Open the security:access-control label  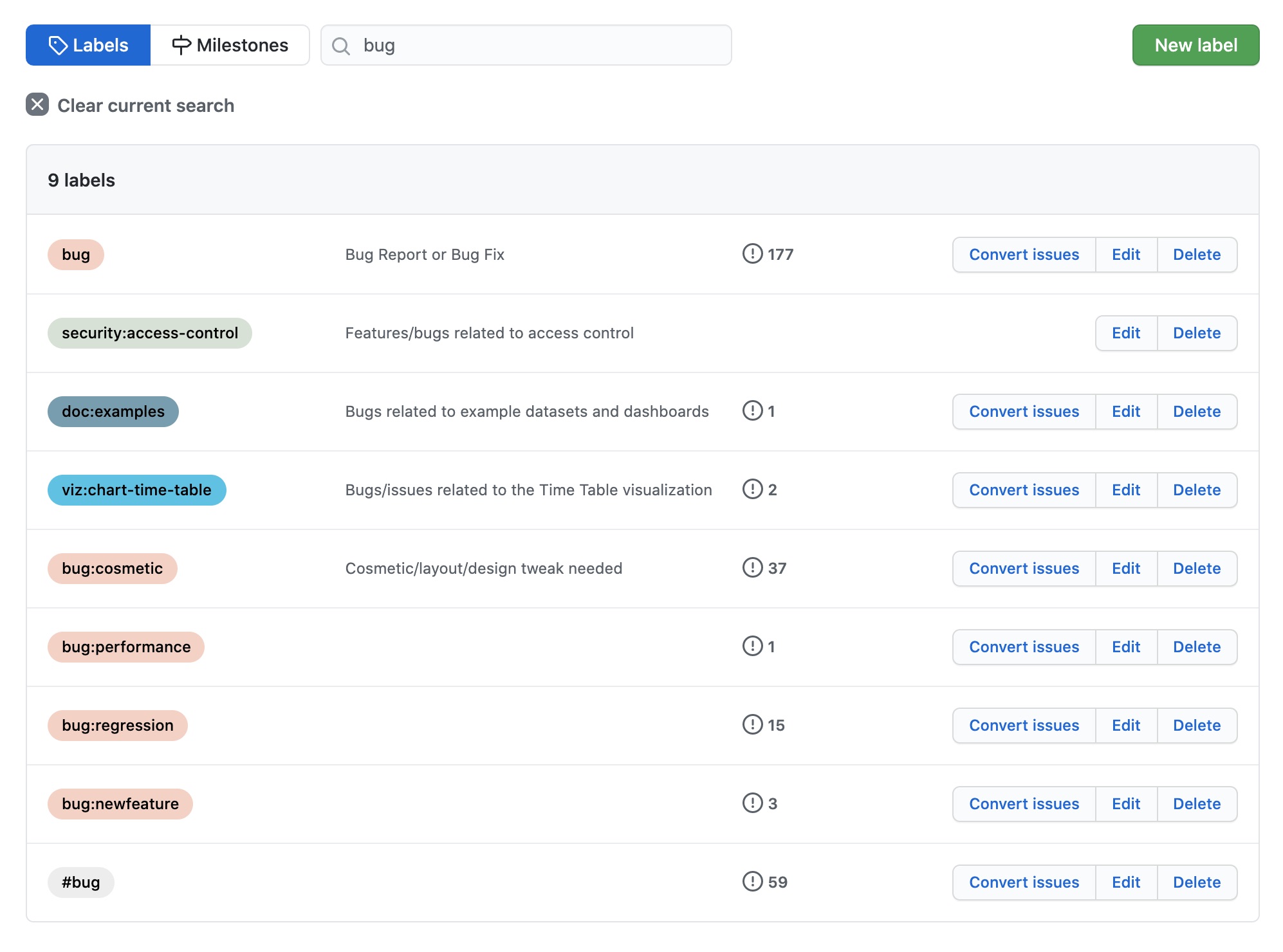(x=149, y=333)
